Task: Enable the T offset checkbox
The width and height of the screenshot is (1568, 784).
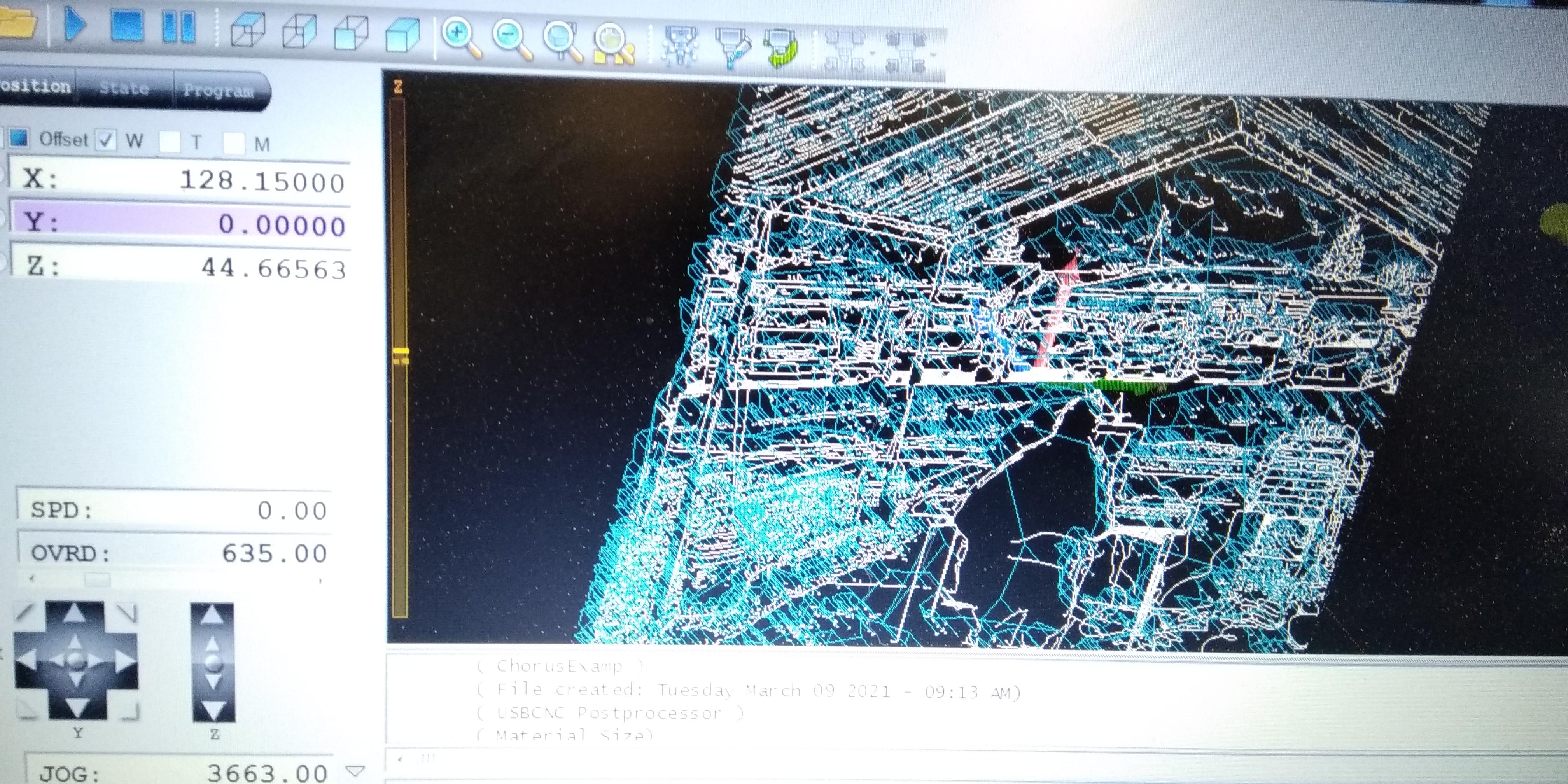Action: pos(170,142)
